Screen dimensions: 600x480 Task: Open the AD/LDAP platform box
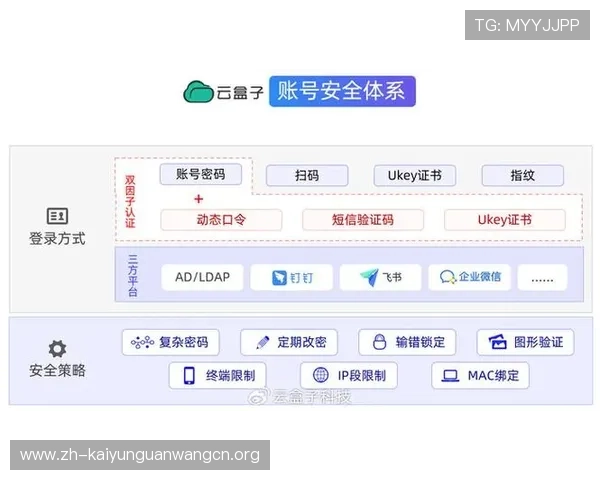point(202,277)
